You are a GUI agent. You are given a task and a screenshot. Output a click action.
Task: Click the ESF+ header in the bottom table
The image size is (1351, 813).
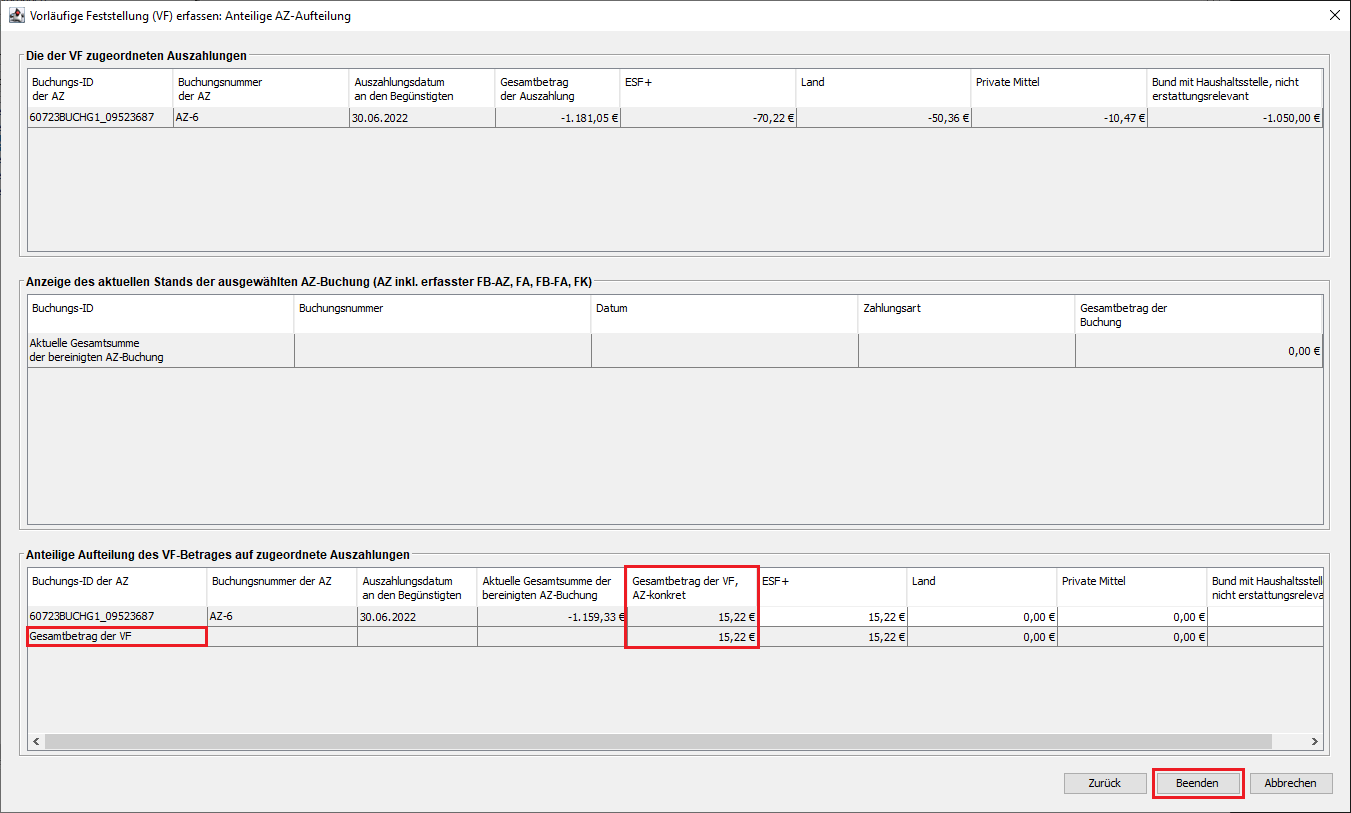[x=833, y=587]
